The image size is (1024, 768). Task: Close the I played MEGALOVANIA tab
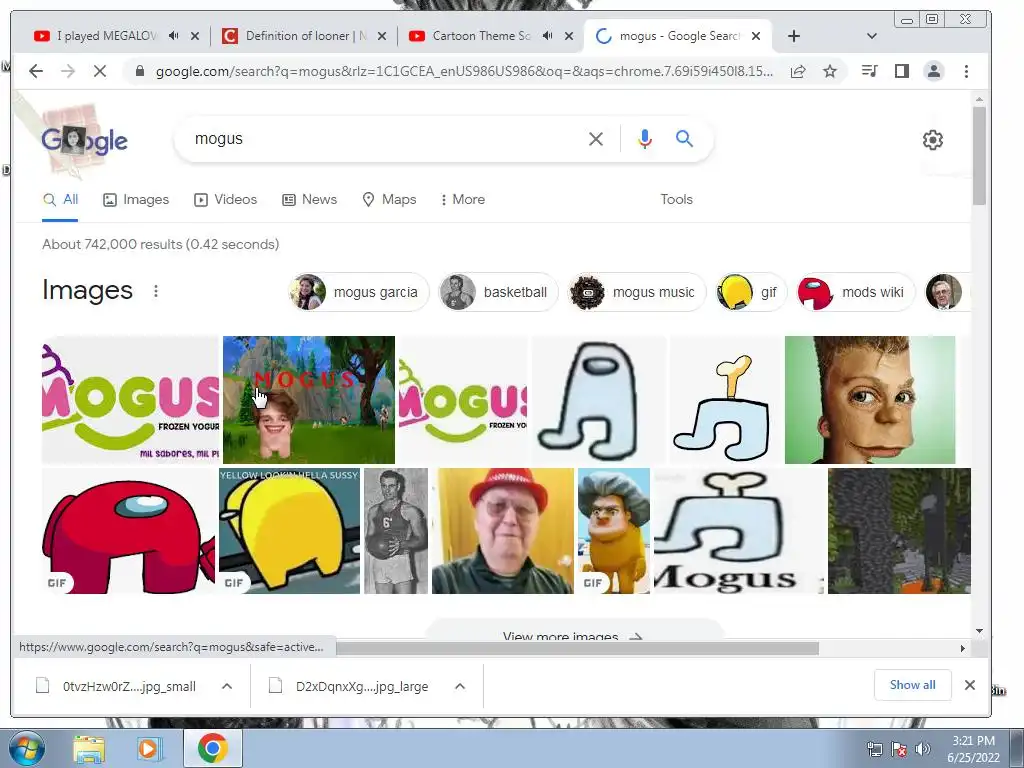195,36
